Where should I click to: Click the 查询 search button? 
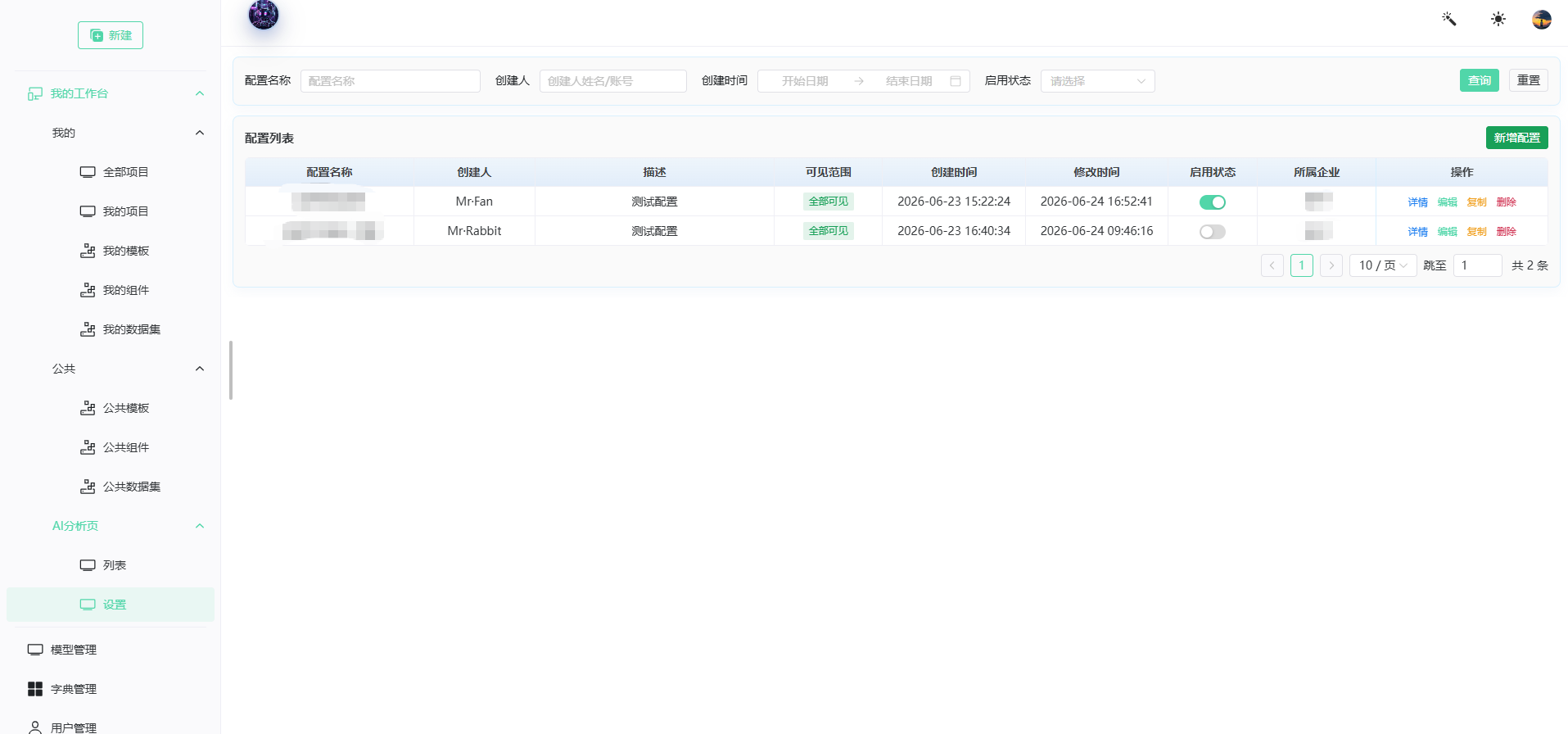(1479, 80)
